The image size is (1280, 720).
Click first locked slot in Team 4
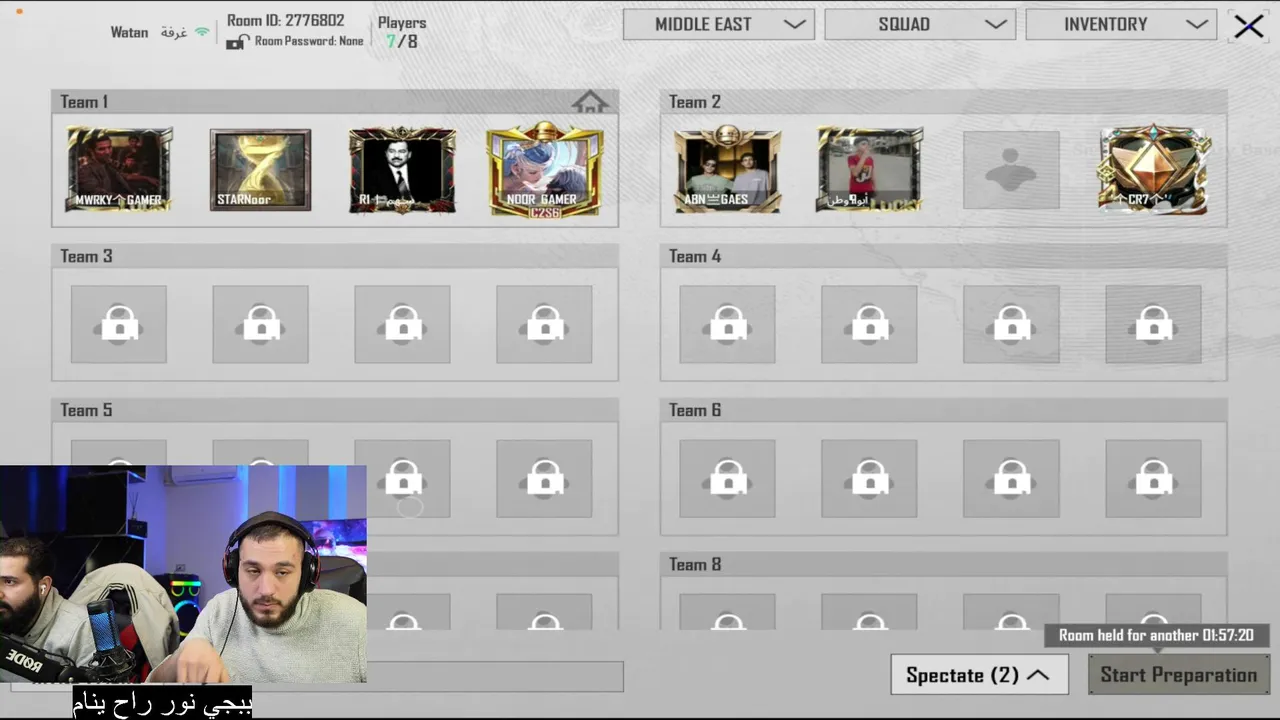tap(727, 324)
